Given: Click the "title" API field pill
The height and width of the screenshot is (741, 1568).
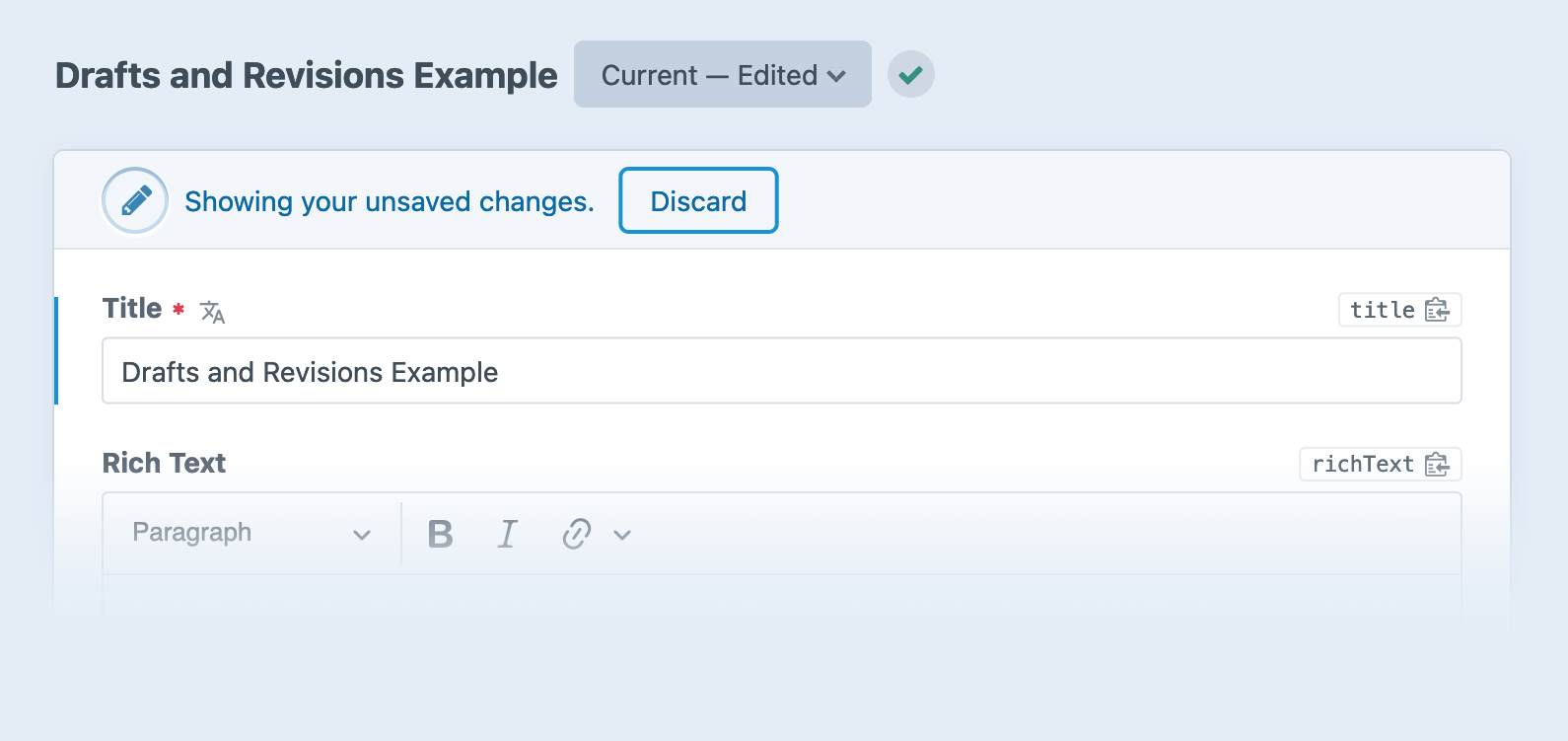Looking at the screenshot, I should pos(1384,309).
